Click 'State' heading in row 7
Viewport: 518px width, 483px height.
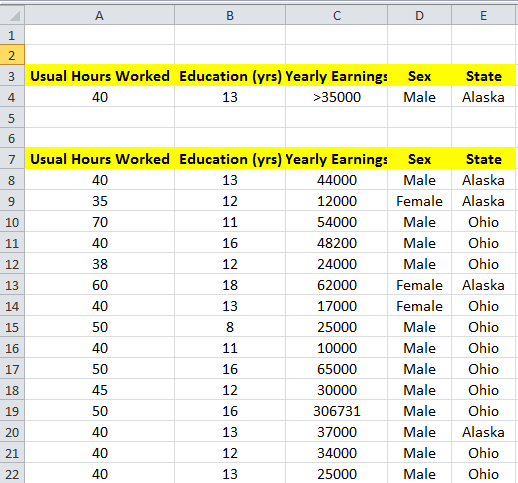point(484,159)
